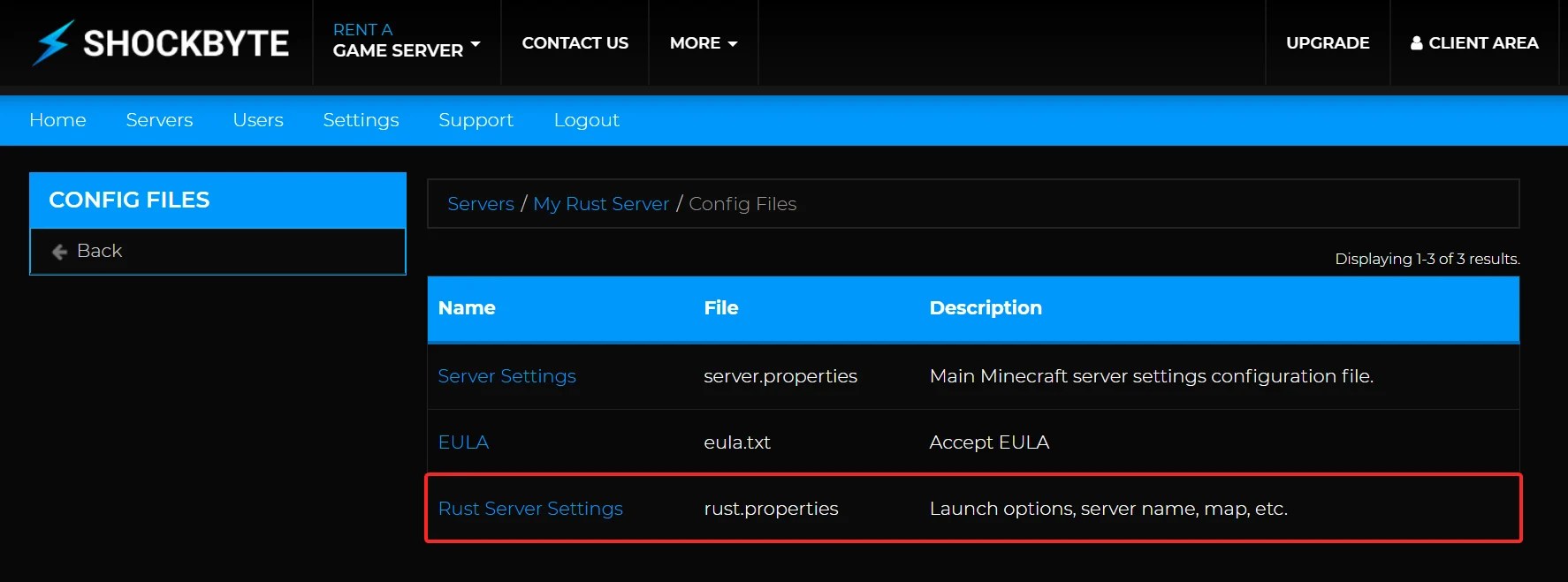The image size is (1568, 582).
Task: Open the RENT A GAME SERVER dropdown
Action: (x=402, y=42)
